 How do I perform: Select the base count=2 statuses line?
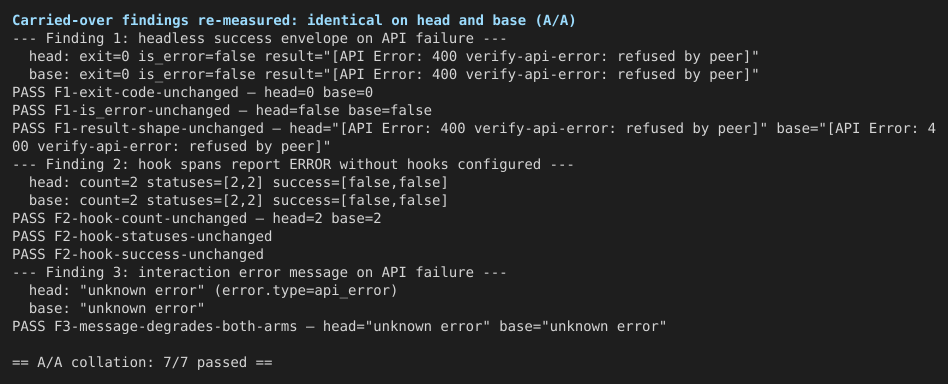click(x=238, y=201)
